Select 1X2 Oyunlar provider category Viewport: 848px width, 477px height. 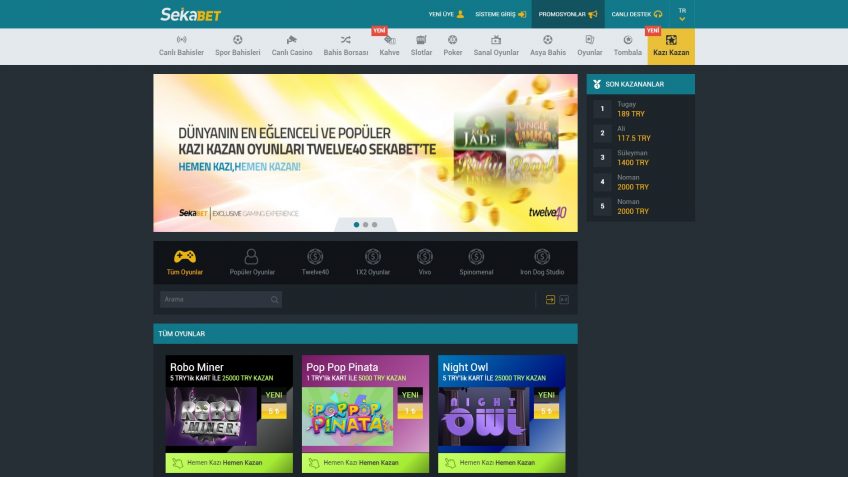point(373,262)
